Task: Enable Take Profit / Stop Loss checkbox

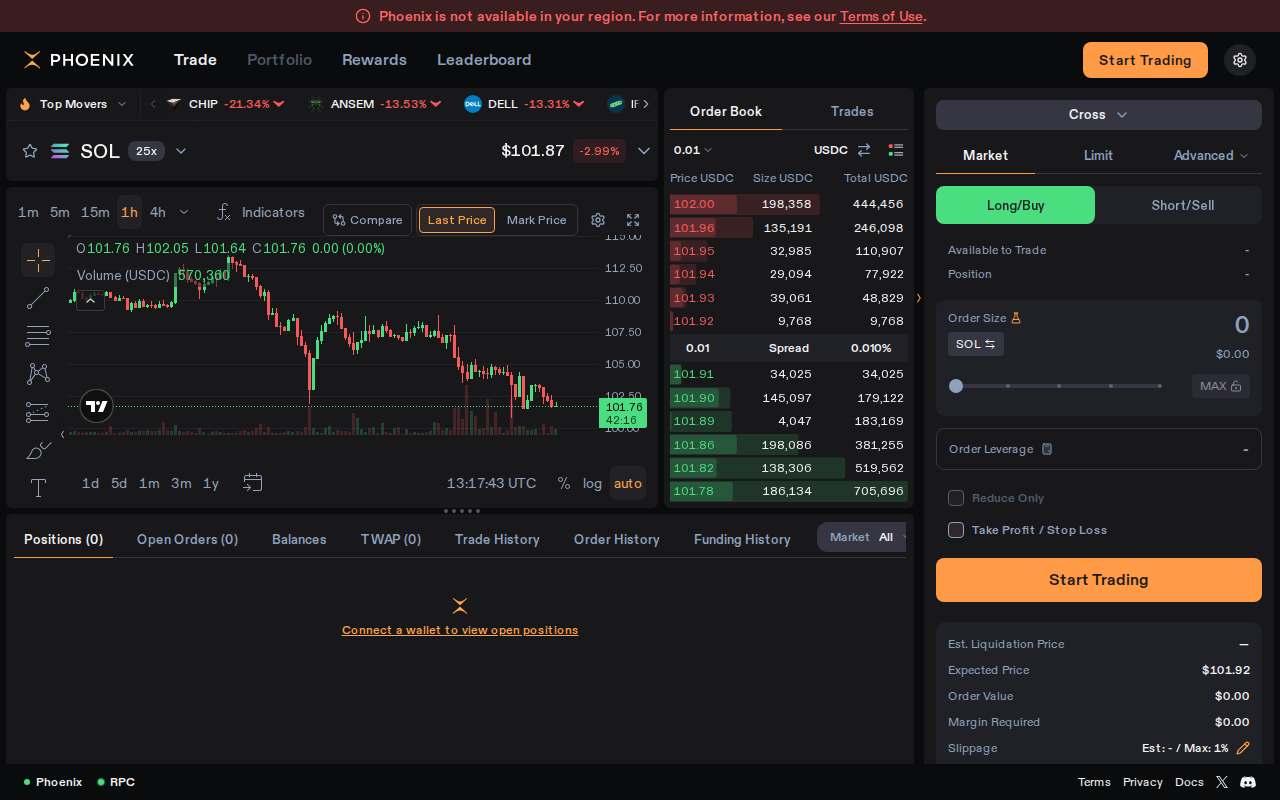Action: click(x=956, y=530)
